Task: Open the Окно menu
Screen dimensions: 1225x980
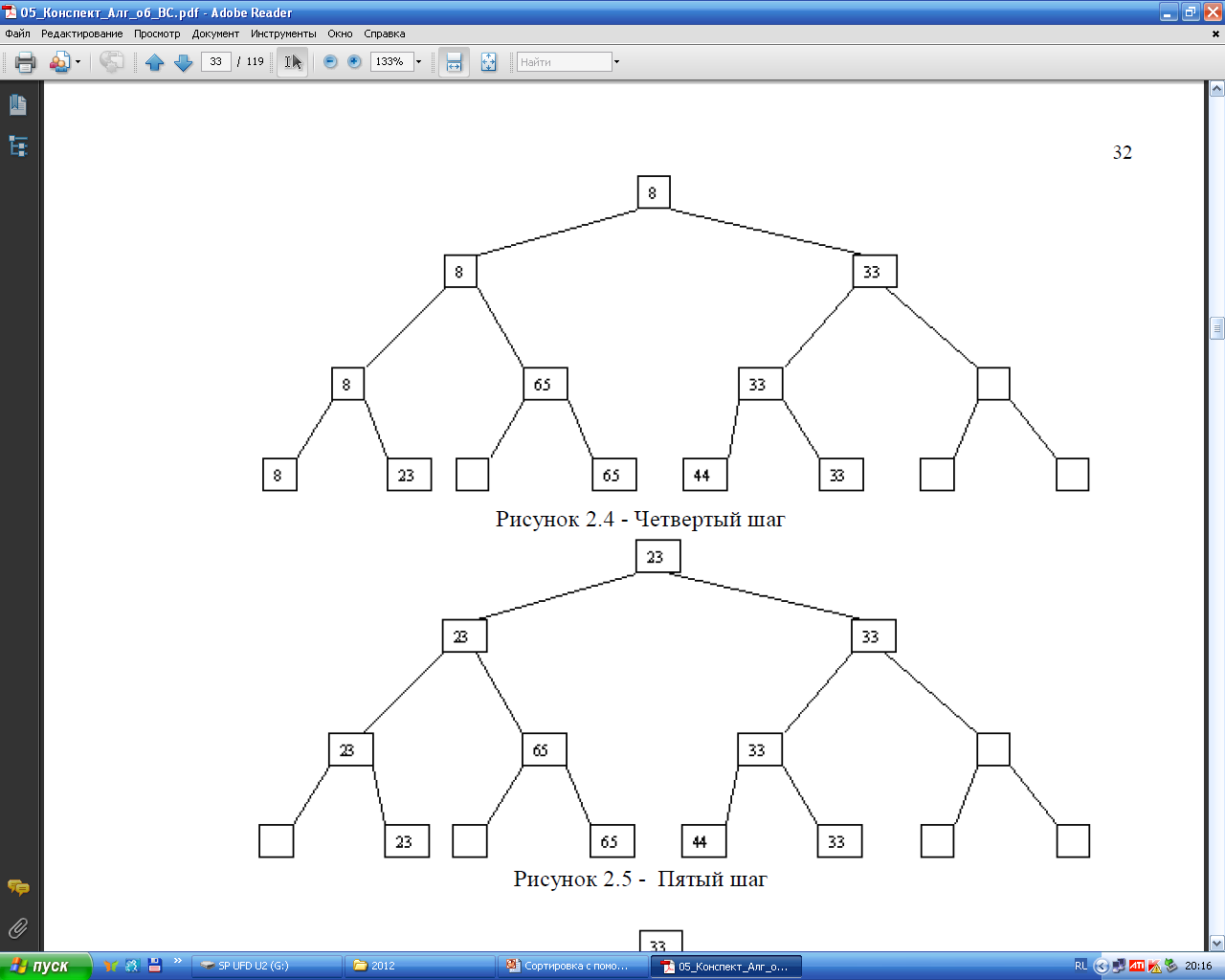Action: [x=340, y=33]
